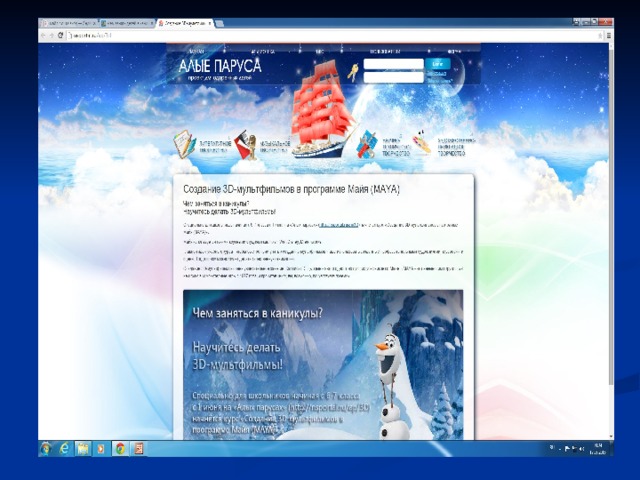Close the second browser tab
640x480 pixels.
click(151, 24)
